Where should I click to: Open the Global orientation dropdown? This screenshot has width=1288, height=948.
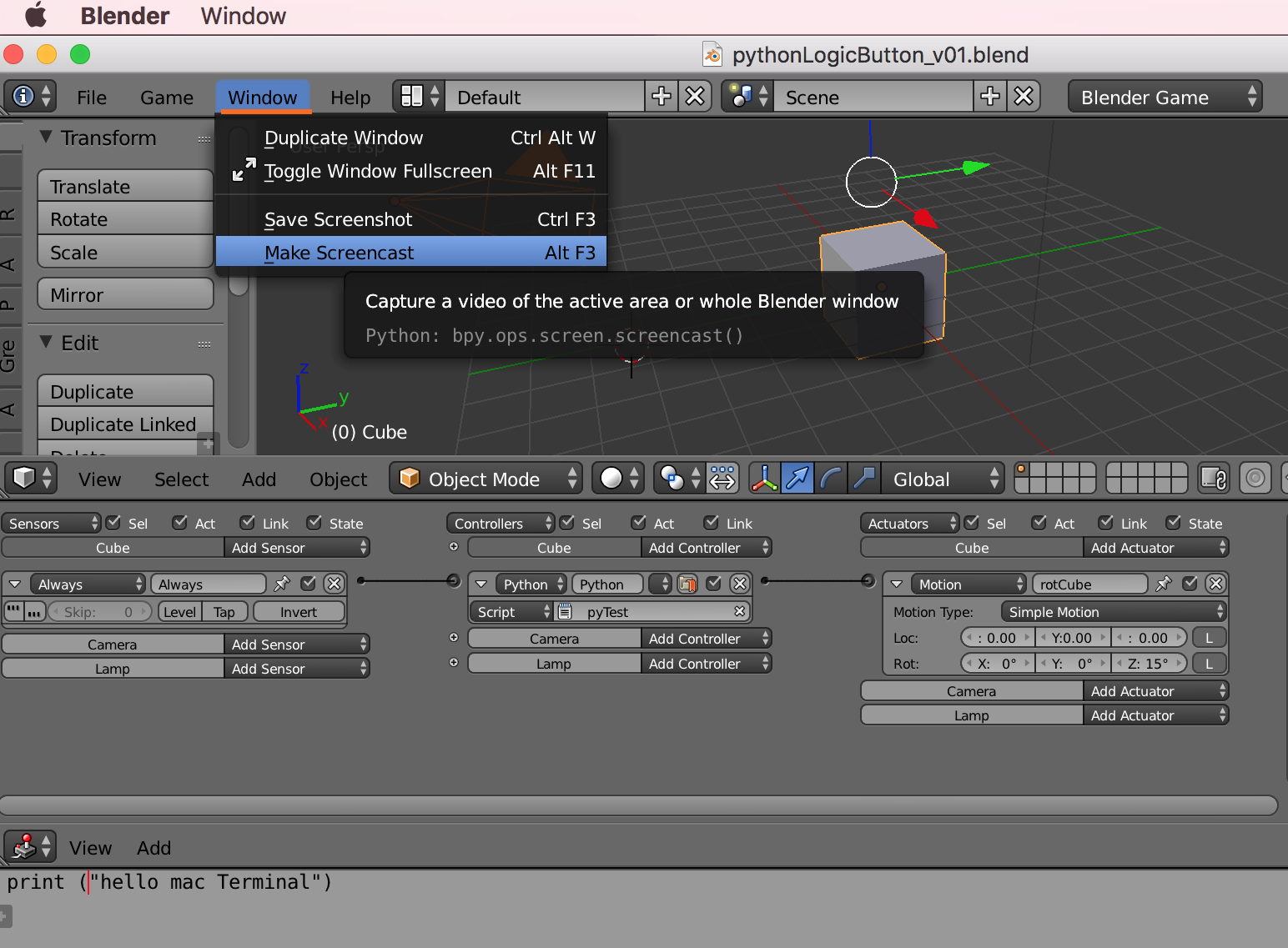click(943, 479)
